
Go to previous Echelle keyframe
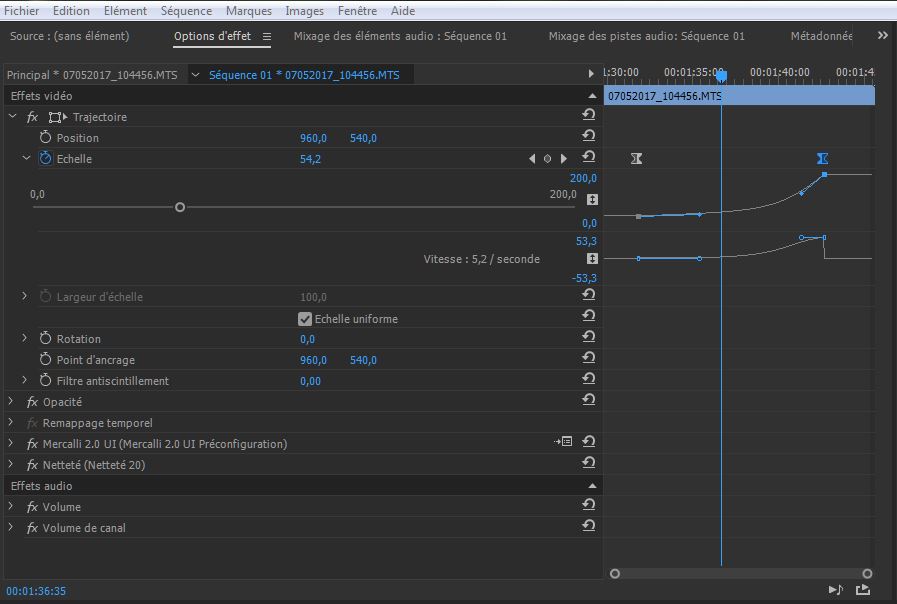coord(532,159)
